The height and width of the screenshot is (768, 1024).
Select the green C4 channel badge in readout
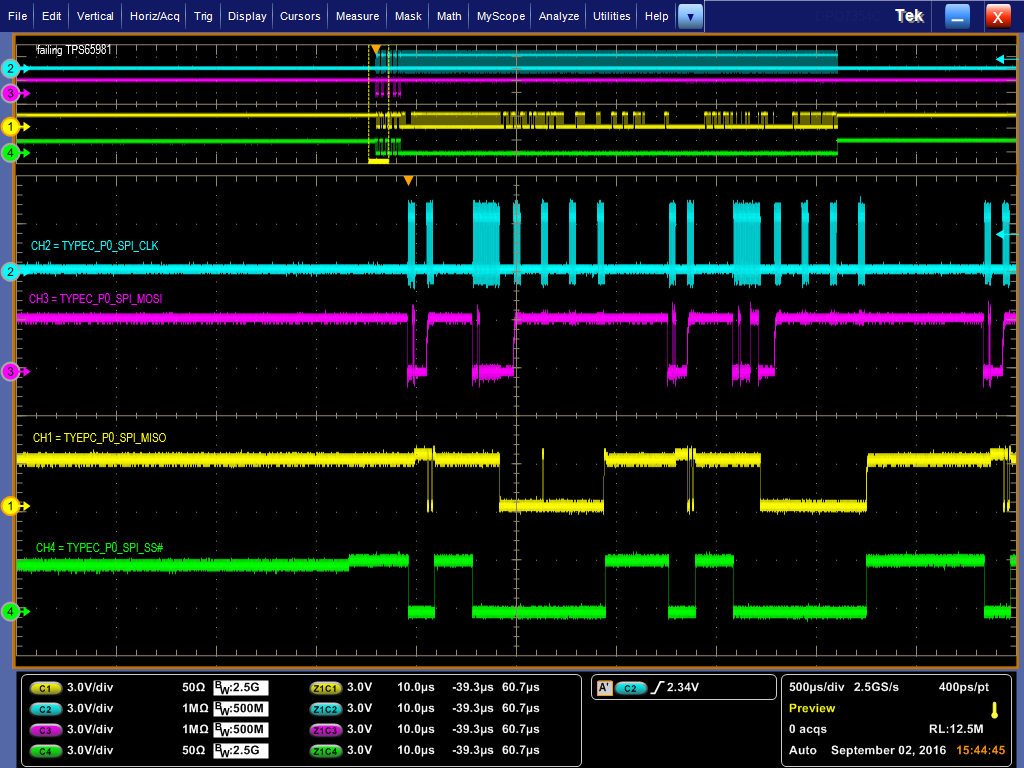pos(45,751)
